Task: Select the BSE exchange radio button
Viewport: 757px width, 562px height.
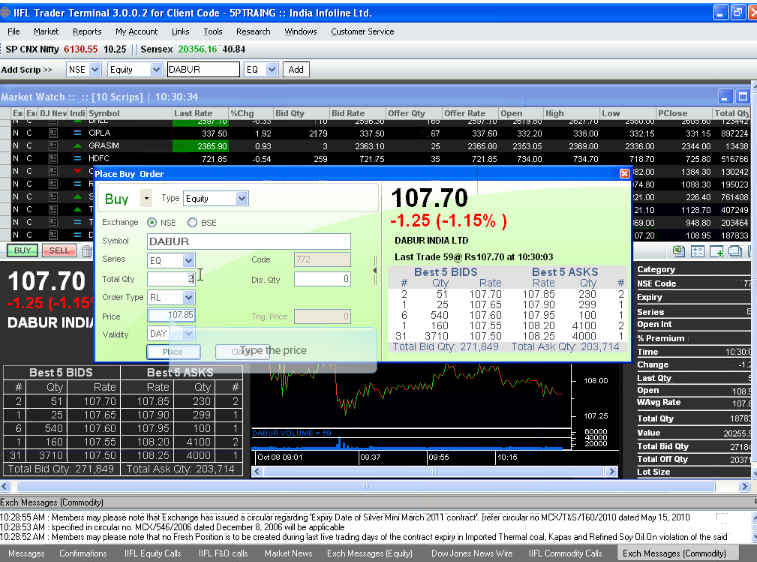Action: click(194, 222)
